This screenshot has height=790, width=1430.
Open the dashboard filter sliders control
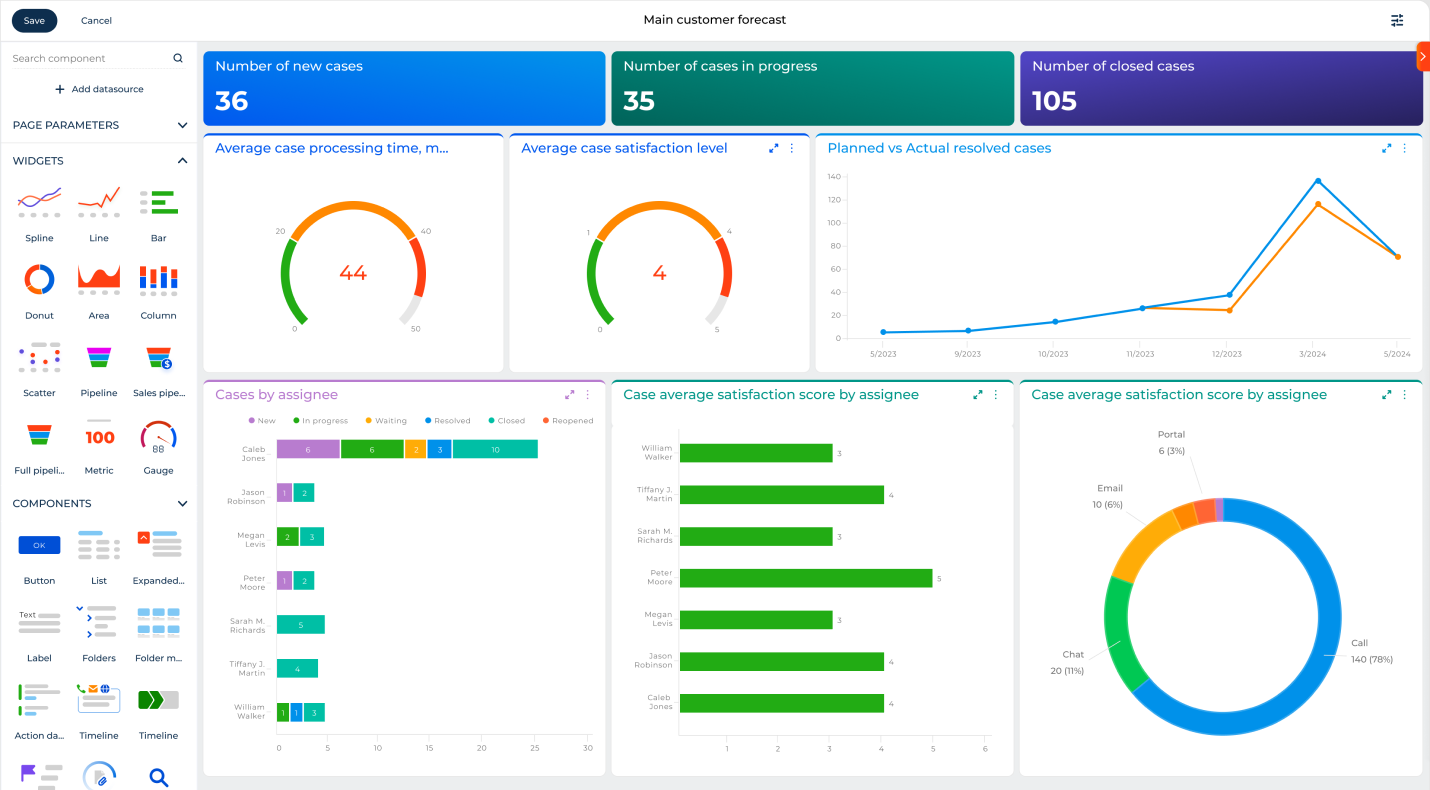point(1397,20)
